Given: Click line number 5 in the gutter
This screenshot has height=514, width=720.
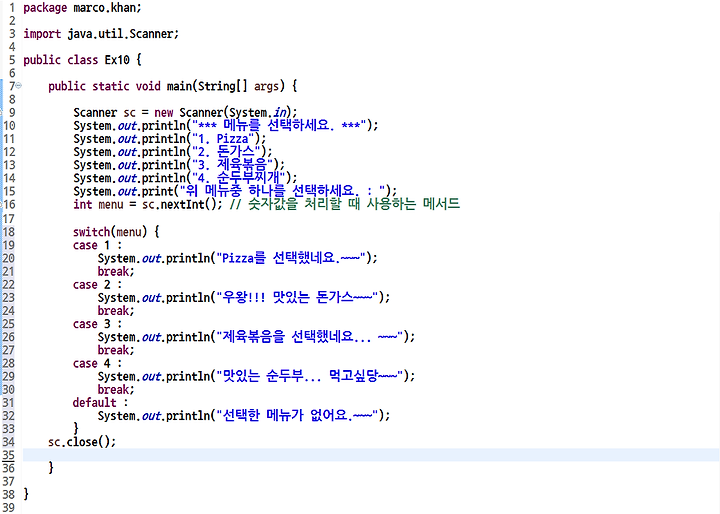Looking at the screenshot, I should pyautogui.click(x=12, y=60).
